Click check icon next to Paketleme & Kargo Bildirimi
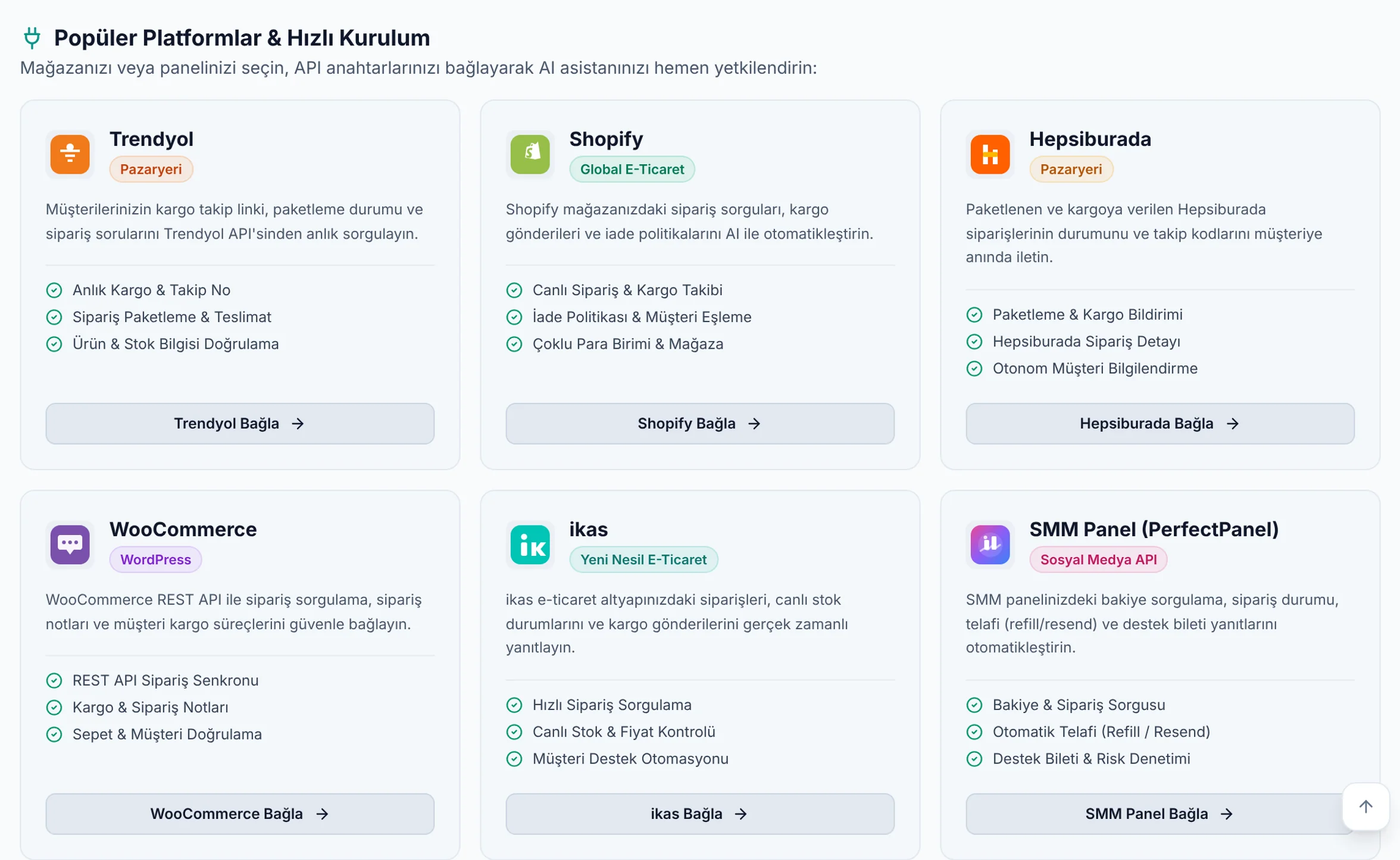This screenshot has height=860, width=1400. [974, 314]
